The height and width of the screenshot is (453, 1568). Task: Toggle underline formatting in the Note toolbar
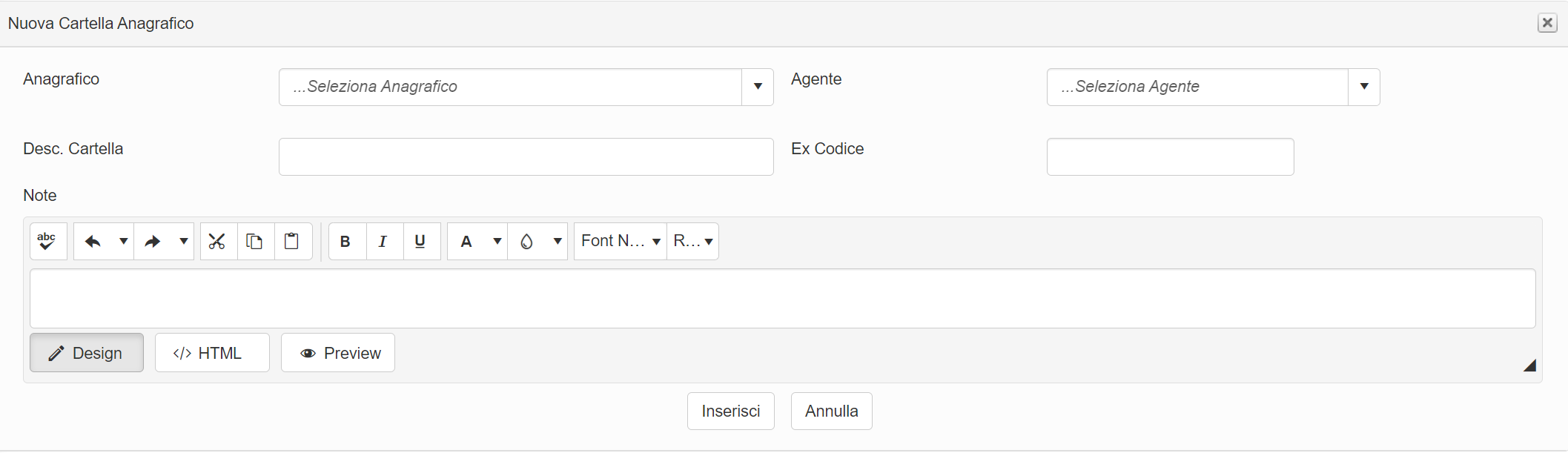coord(420,241)
